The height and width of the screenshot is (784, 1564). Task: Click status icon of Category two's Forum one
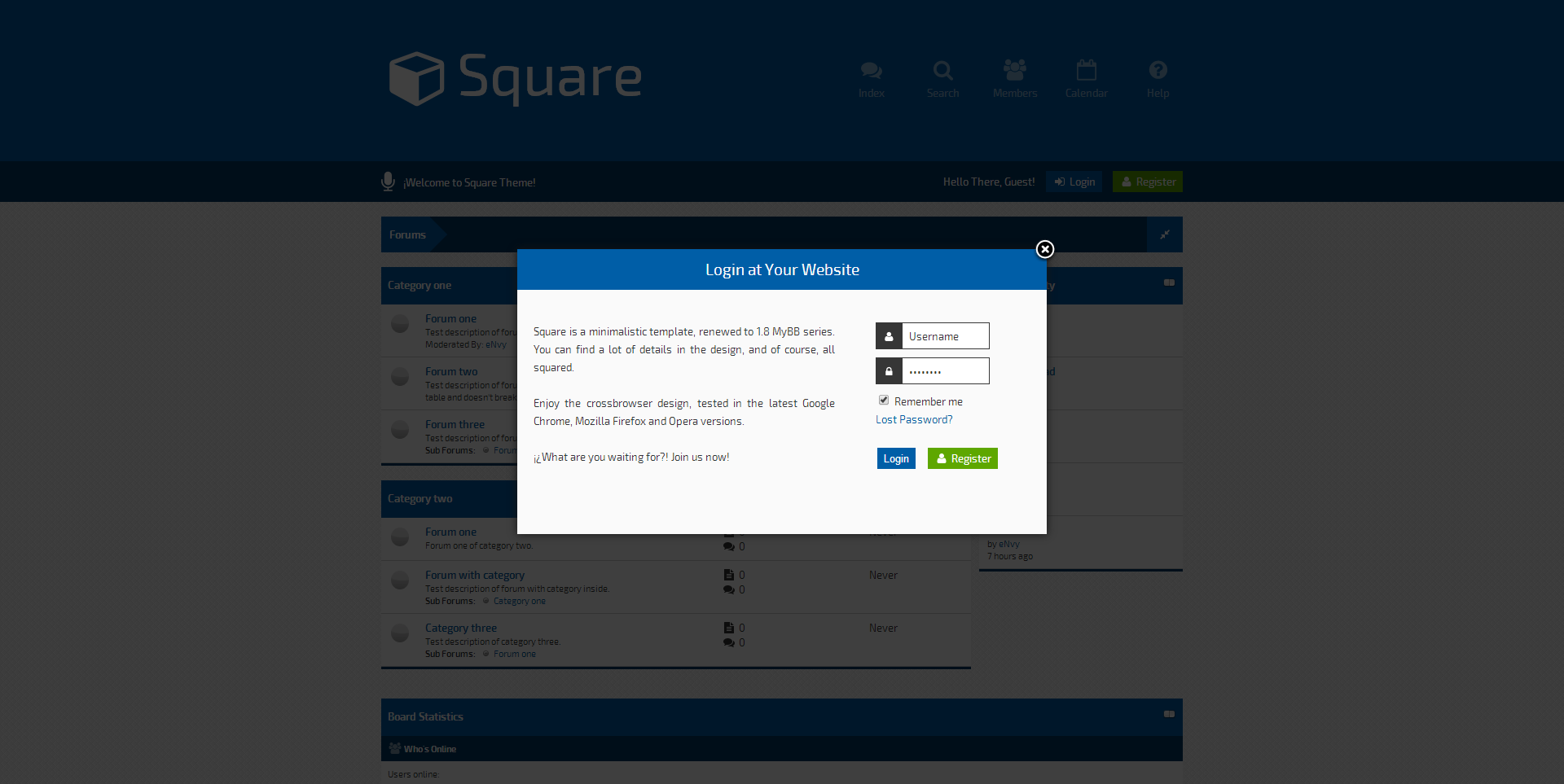click(x=400, y=537)
